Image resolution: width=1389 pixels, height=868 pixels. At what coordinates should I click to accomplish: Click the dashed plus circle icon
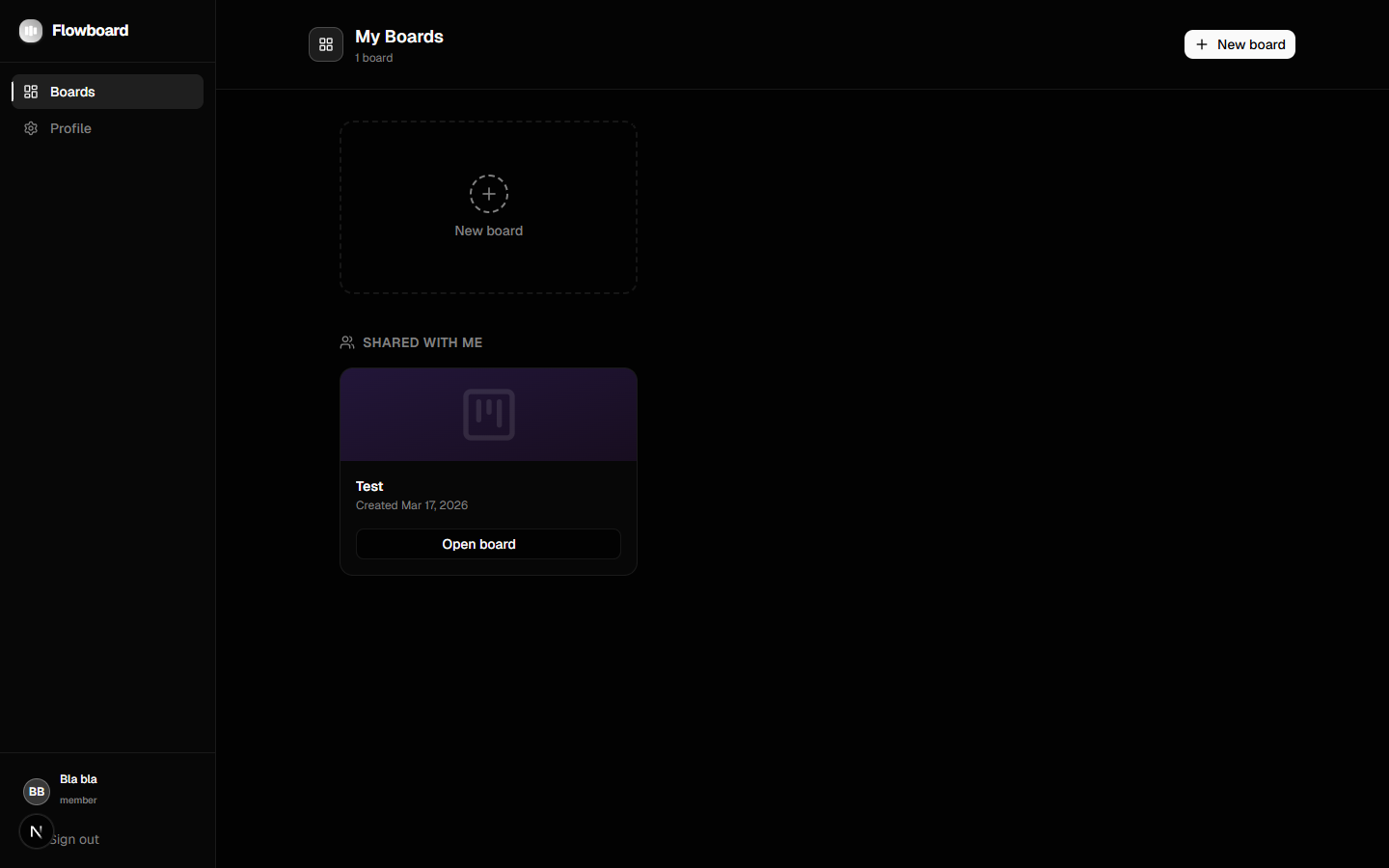489,194
